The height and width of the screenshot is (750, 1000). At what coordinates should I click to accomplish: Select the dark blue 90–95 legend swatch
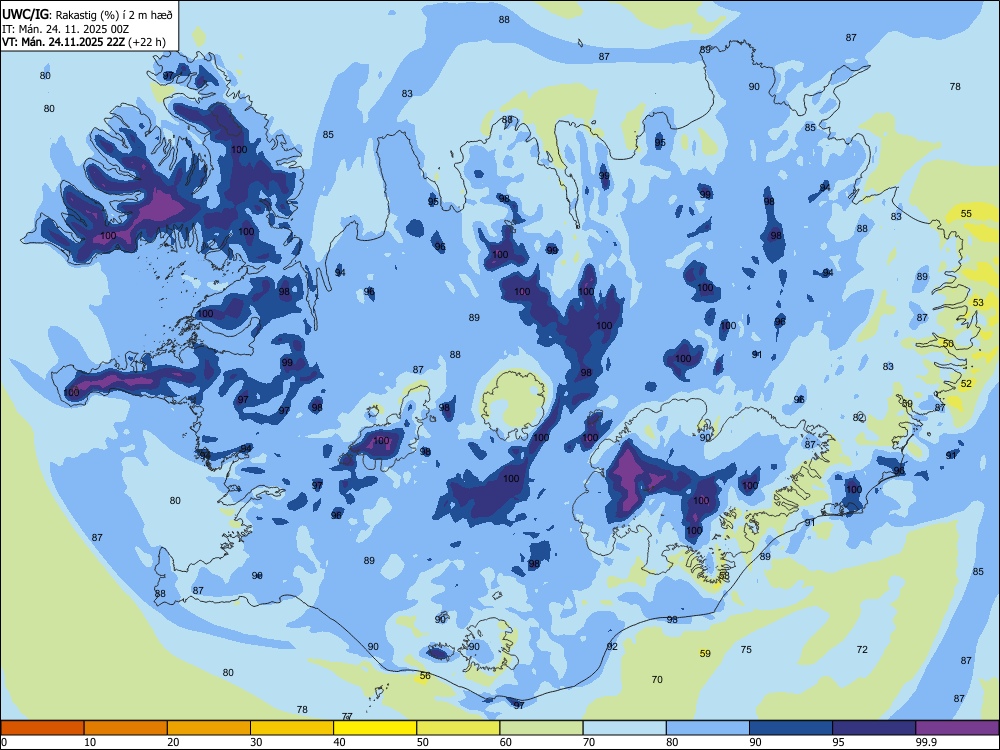pyautogui.click(x=791, y=728)
